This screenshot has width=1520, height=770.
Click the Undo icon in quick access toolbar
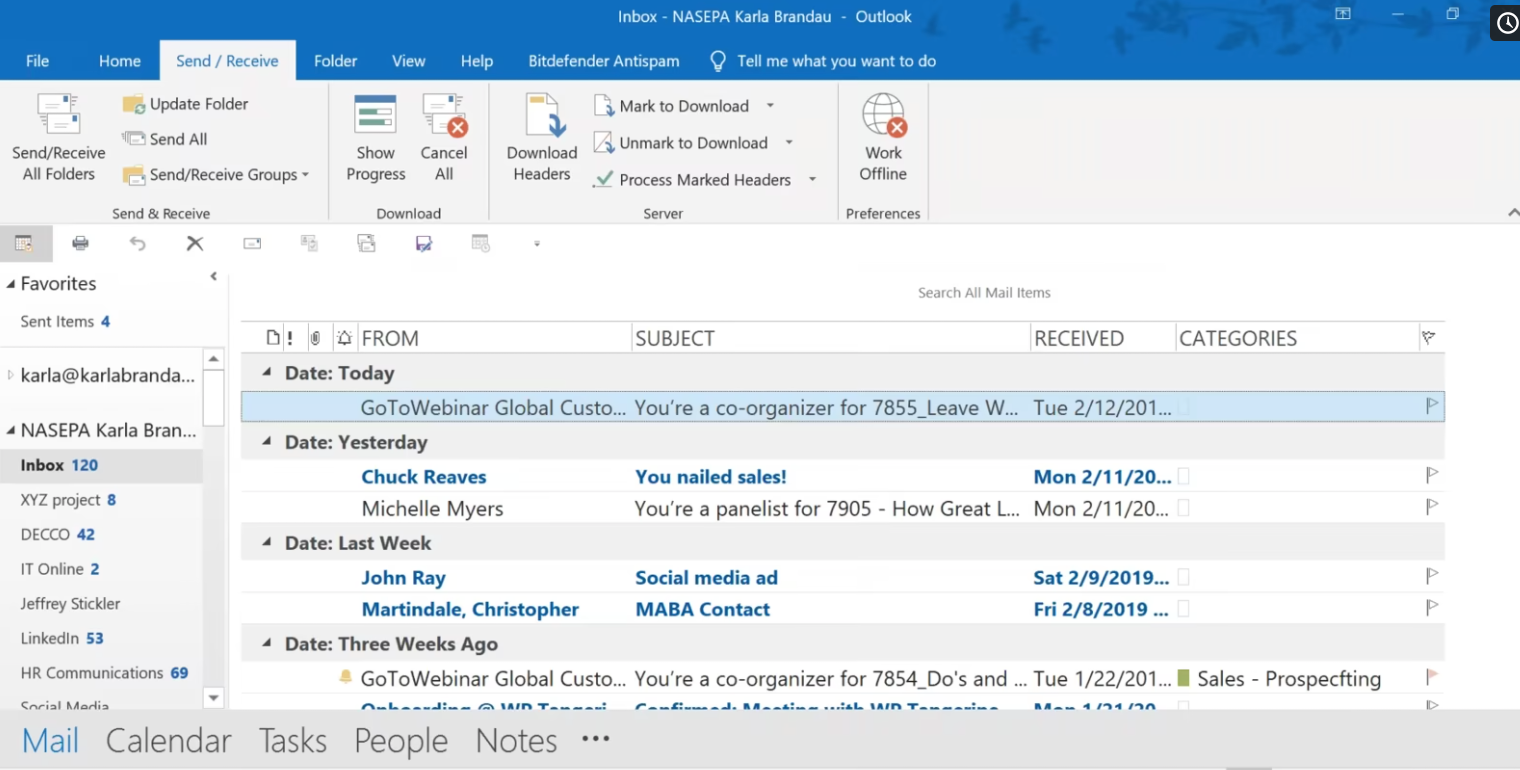[x=137, y=243]
